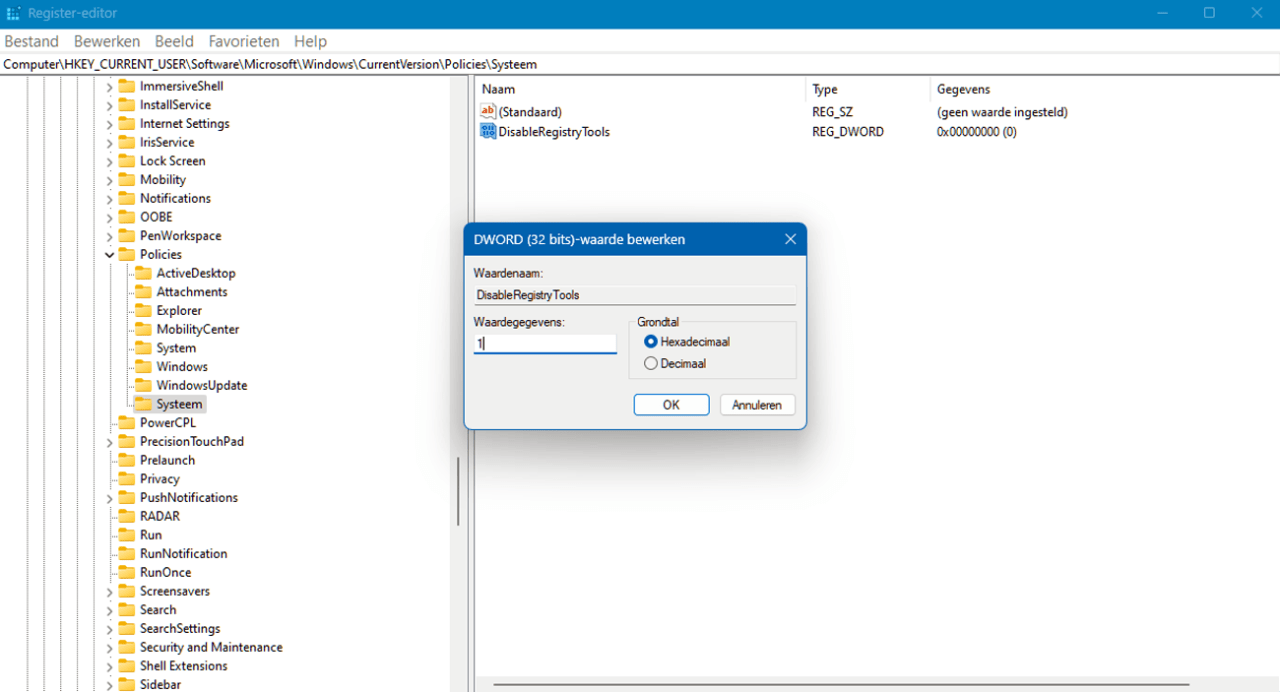Collapse the Policies tree branch

point(109,254)
